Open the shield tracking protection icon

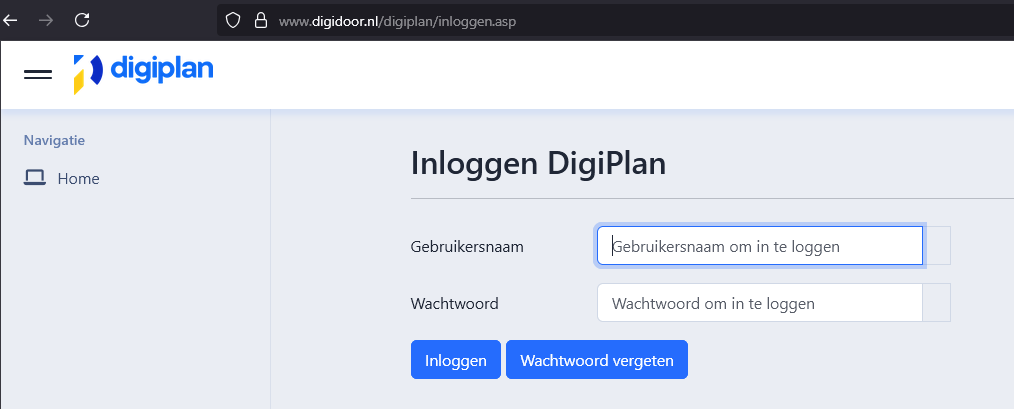tap(233, 19)
